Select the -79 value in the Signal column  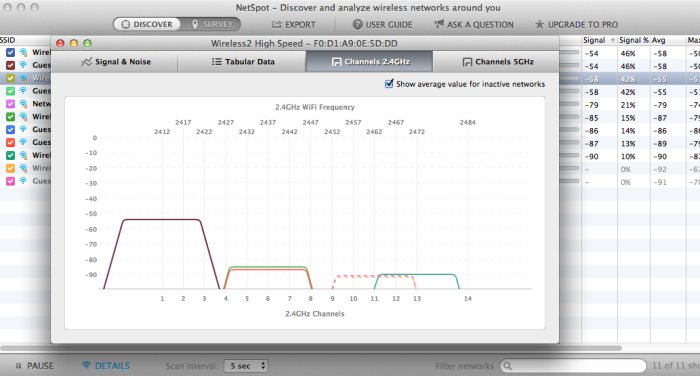point(592,105)
